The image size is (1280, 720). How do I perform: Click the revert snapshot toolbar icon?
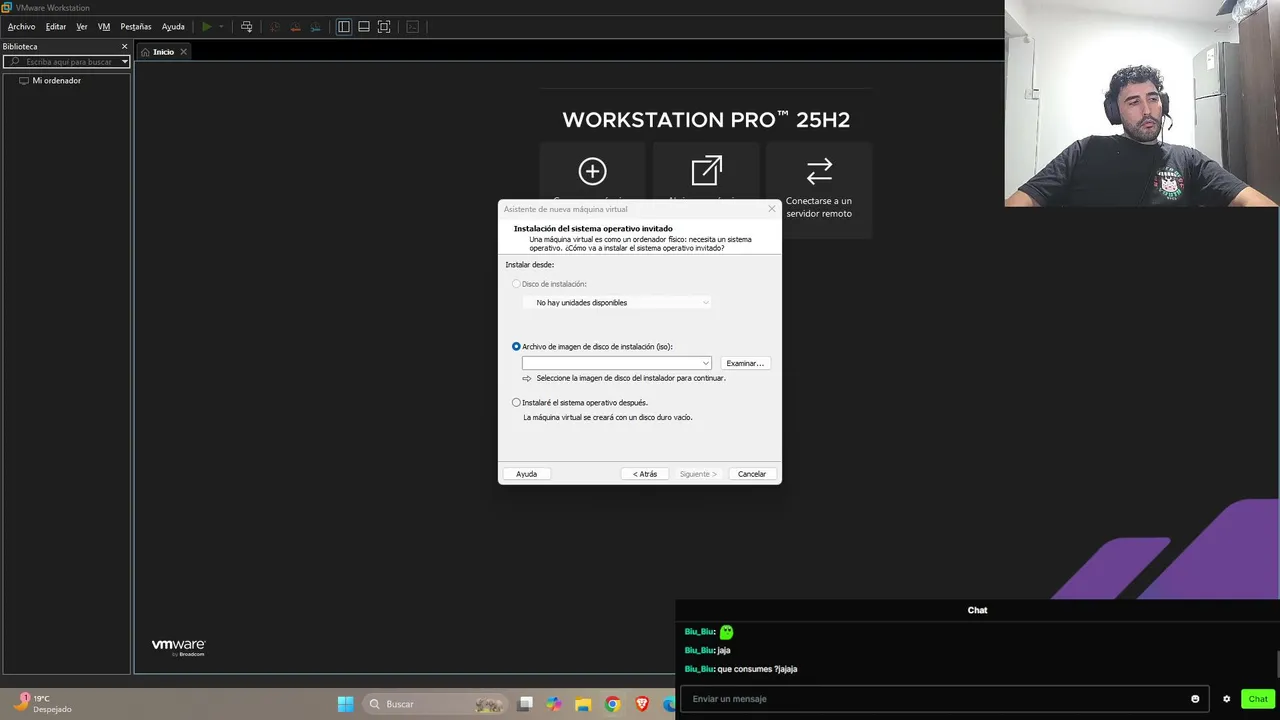click(295, 27)
